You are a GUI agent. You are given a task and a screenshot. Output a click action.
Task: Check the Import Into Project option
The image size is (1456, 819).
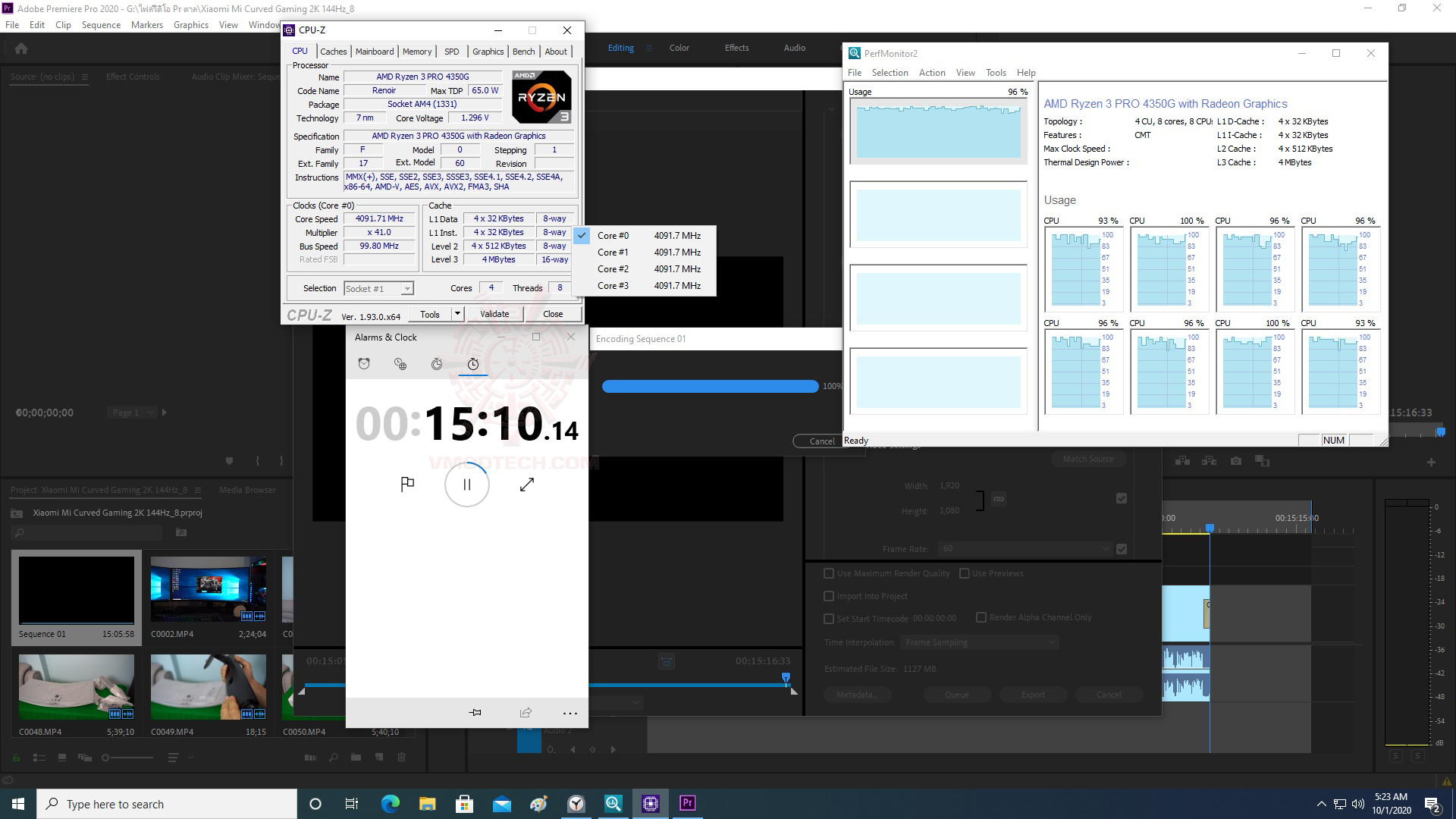click(x=829, y=596)
